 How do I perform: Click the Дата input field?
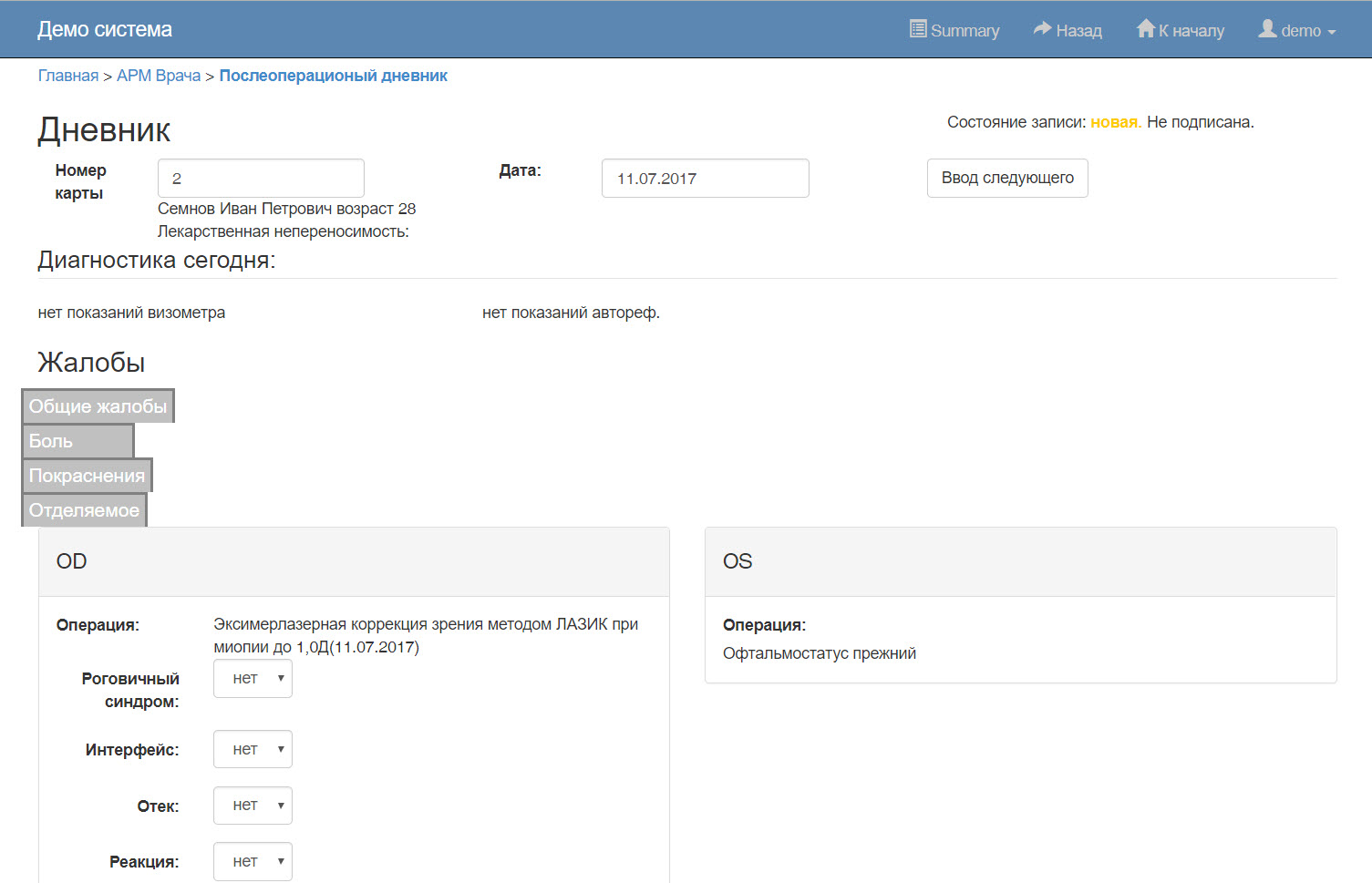pos(705,179)
